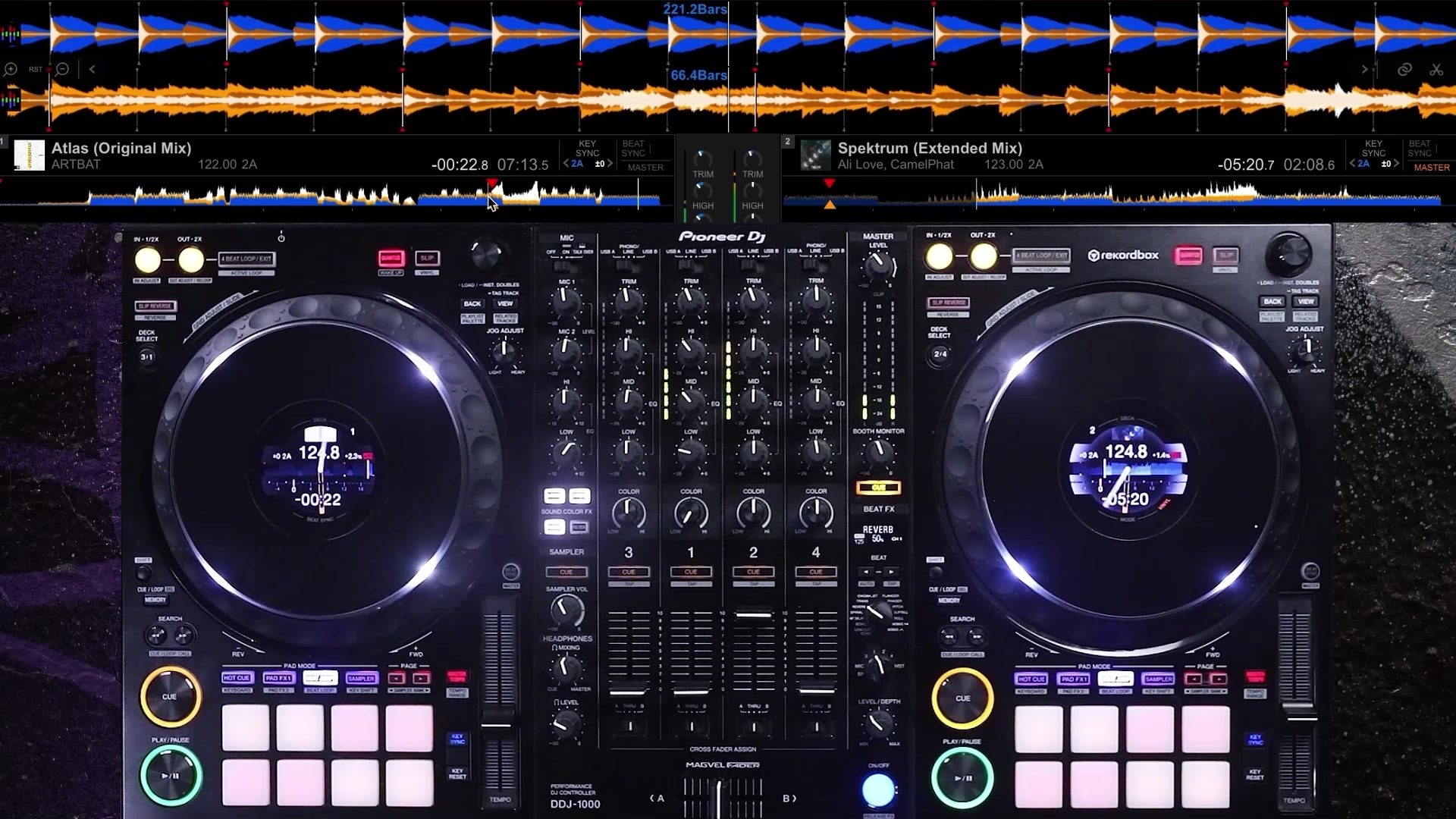Click the 221.2Bars counter
This screenshot has height=819, width=1456.
click(x=695, y=9)
